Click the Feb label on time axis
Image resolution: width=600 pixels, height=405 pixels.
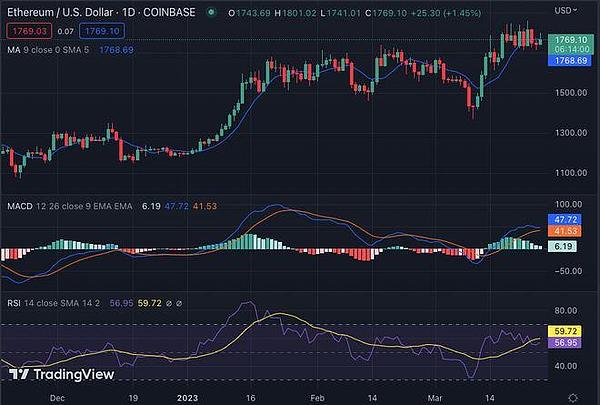click(317, 398)
